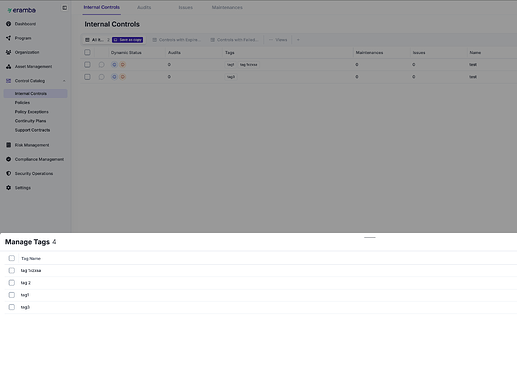Open Program in the sidebar
517x374 pixels.
(23, 38)
